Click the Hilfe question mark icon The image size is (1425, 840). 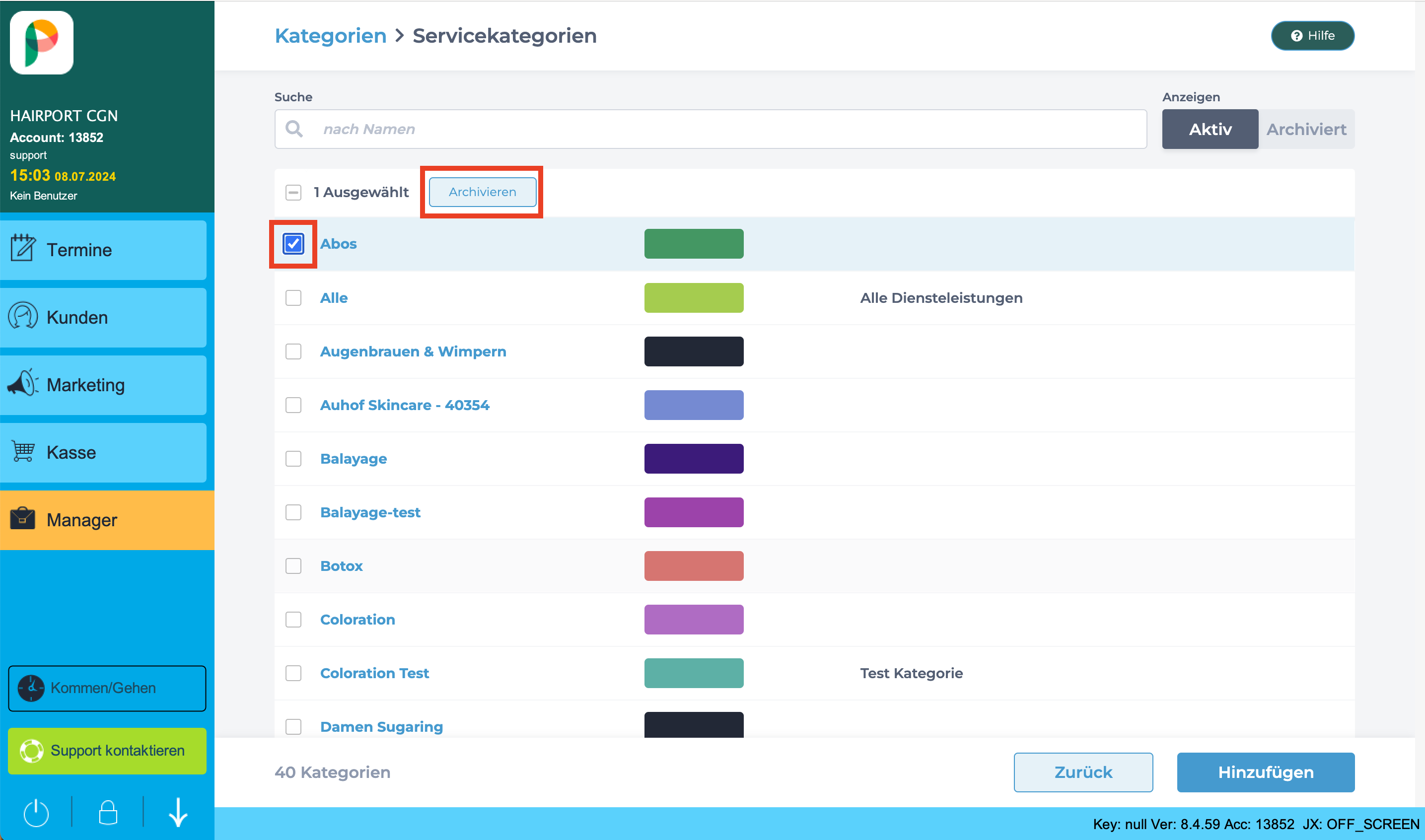tap(1296, 36)
